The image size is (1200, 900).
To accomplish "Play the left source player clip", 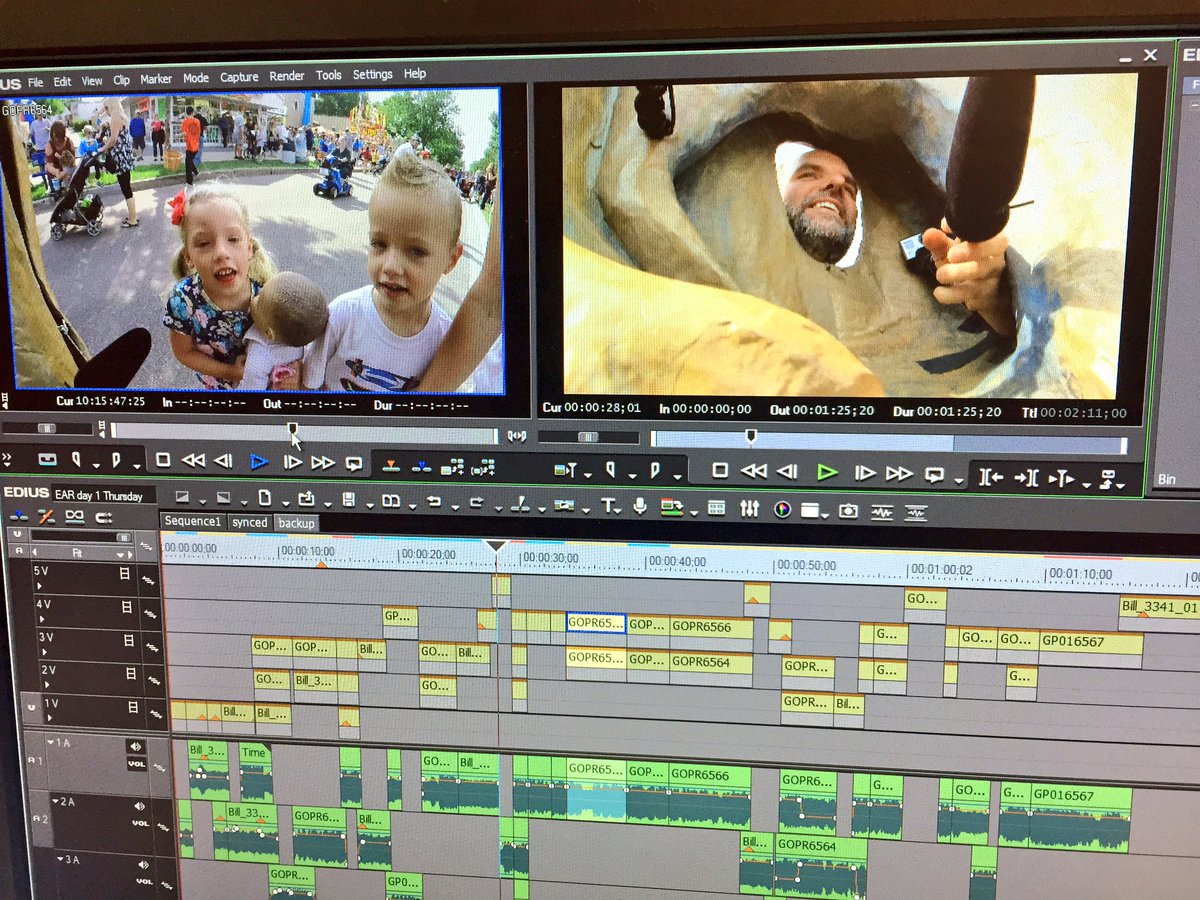I will (259, 462).
